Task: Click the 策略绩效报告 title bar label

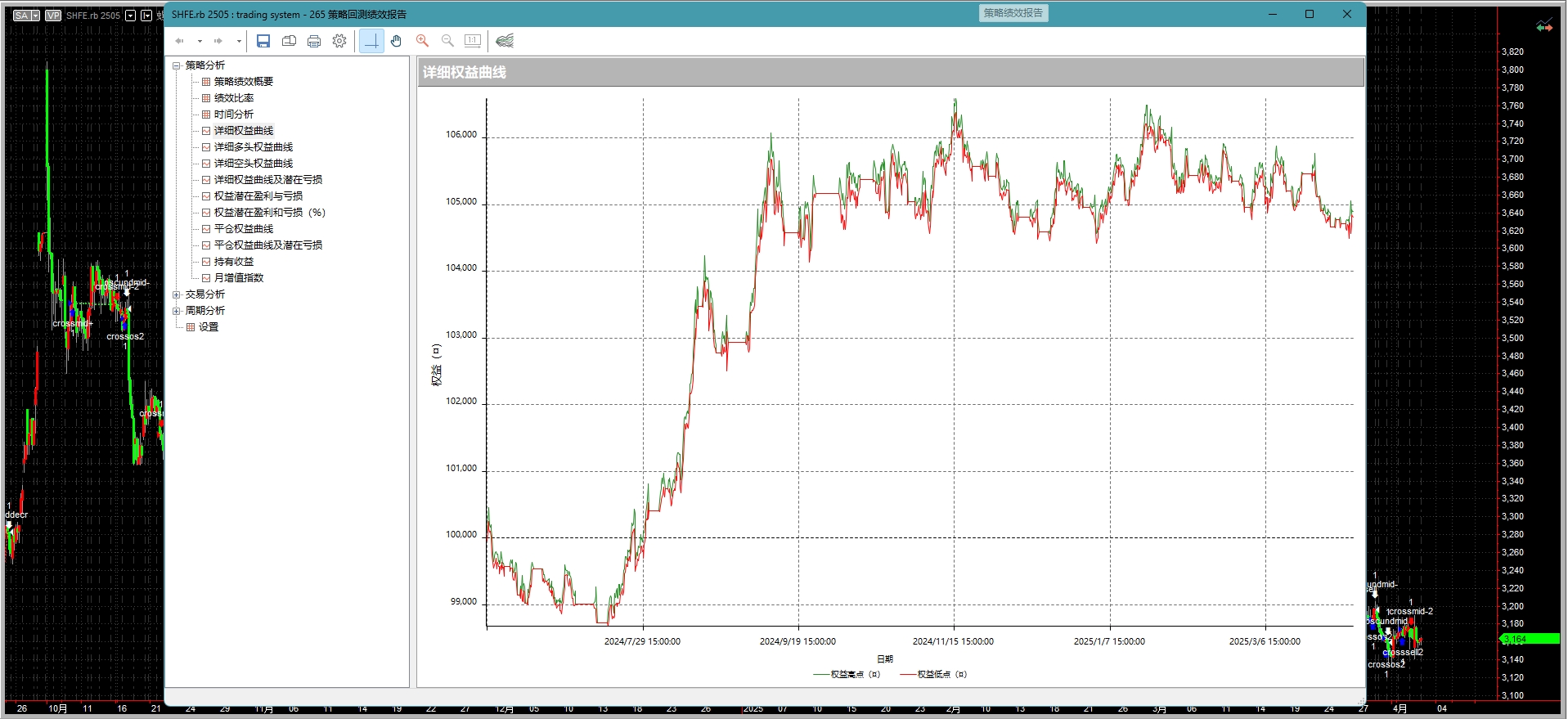Action: 1013,13
